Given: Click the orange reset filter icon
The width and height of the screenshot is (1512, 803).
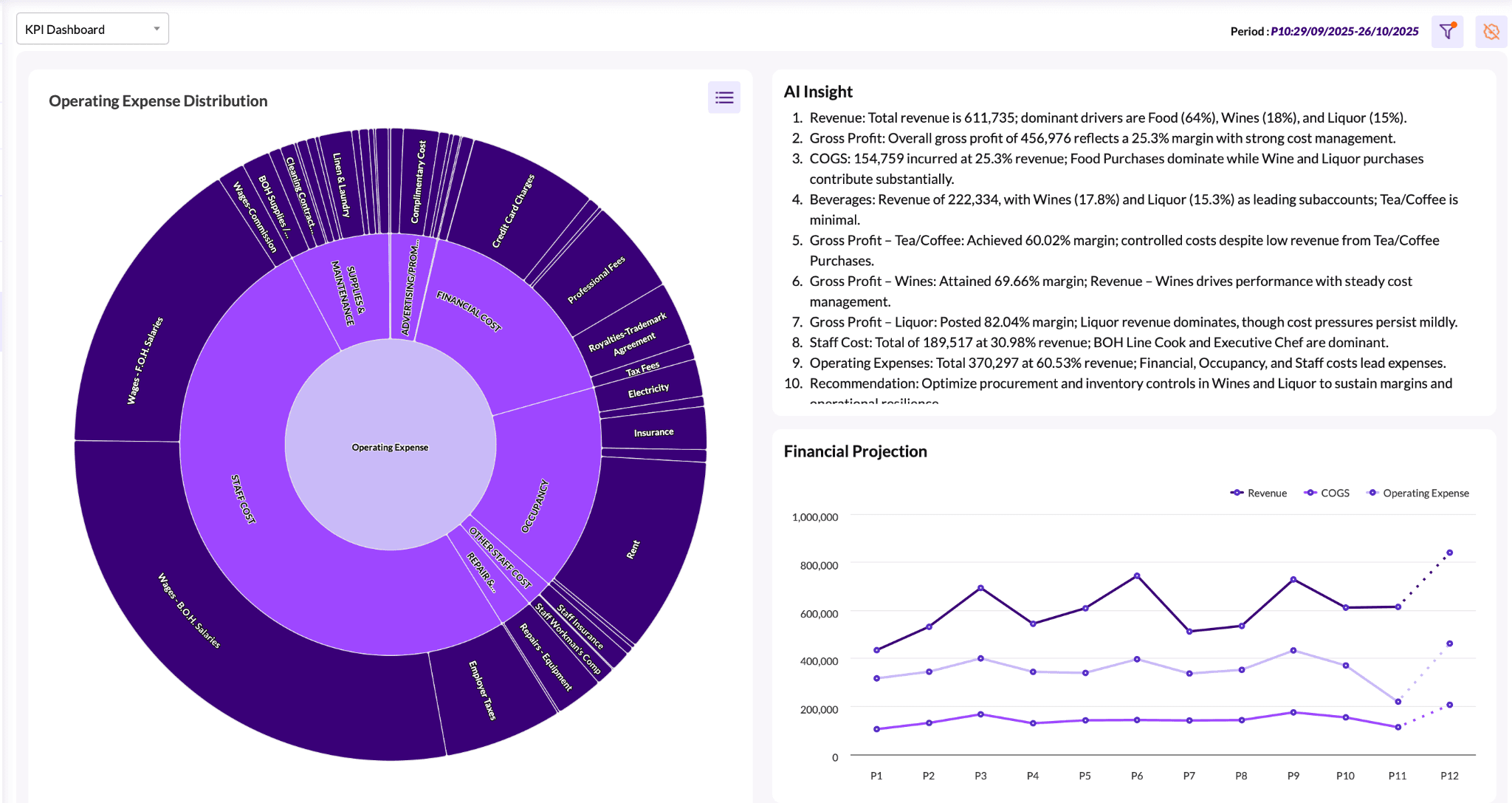Looking at the screenshot, I should coord(1491,32).
